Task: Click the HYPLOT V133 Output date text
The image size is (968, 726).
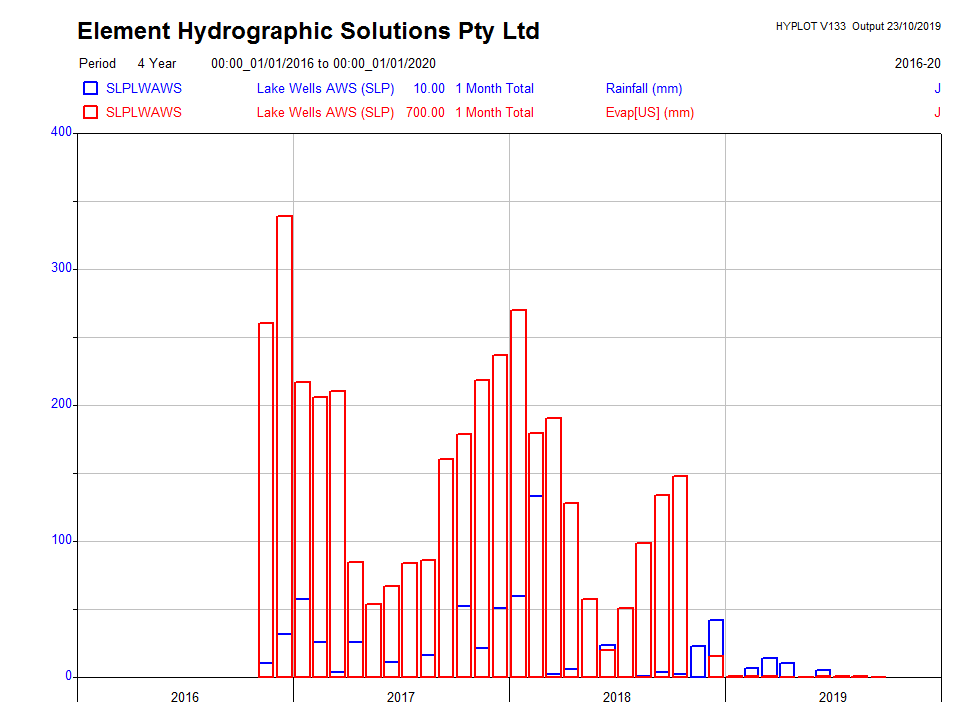Action: tap(857, 26)
